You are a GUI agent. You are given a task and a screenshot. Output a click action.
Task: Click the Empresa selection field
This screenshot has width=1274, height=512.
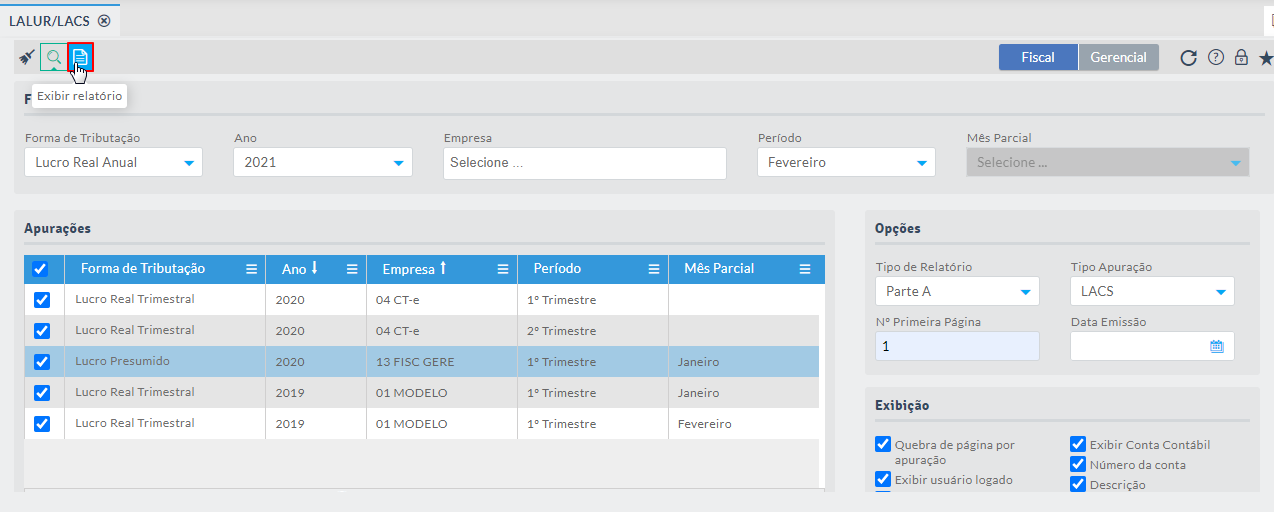tap(585, 163)
